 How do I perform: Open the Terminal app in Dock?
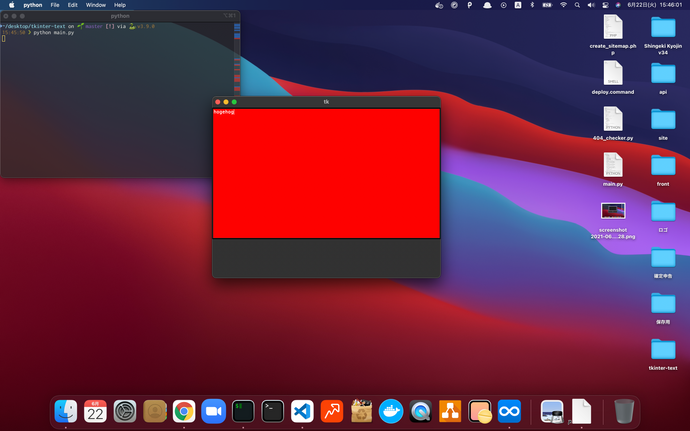(x=272, y=411)
